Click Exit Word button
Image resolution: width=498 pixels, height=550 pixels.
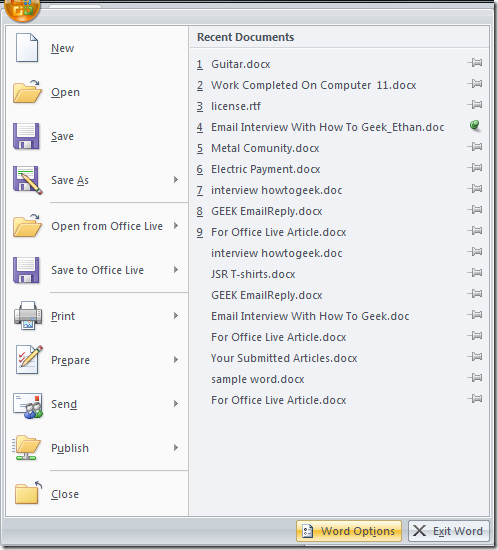point(449,531)
